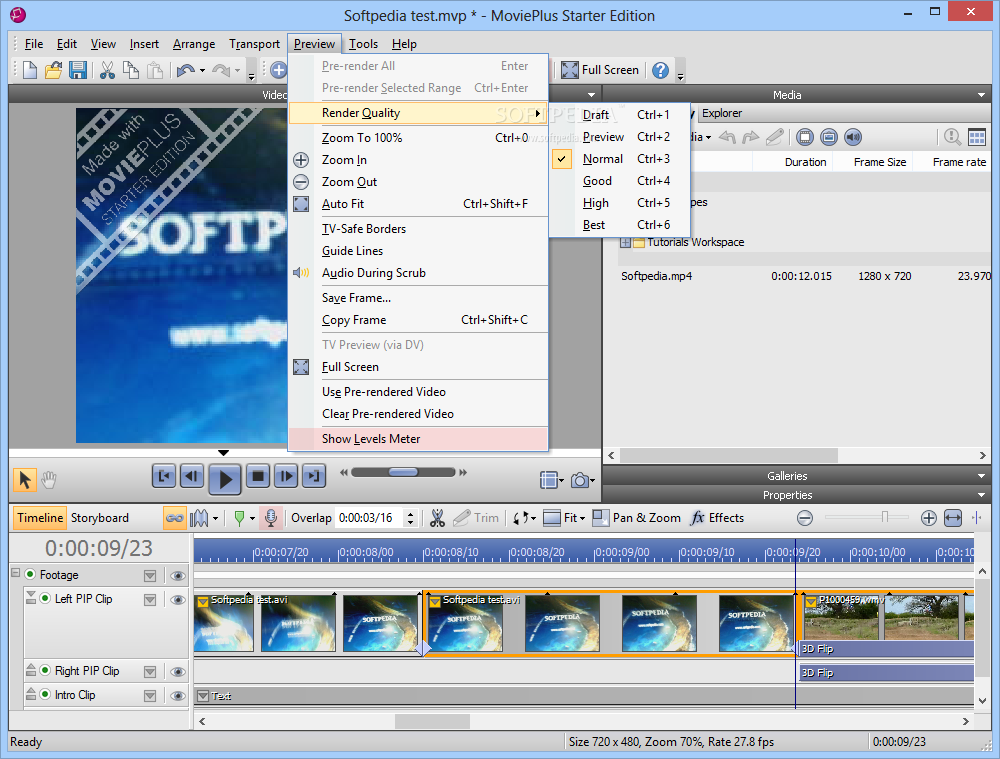Click the camera snapshot icon under the preview

(x=580, y=480)
